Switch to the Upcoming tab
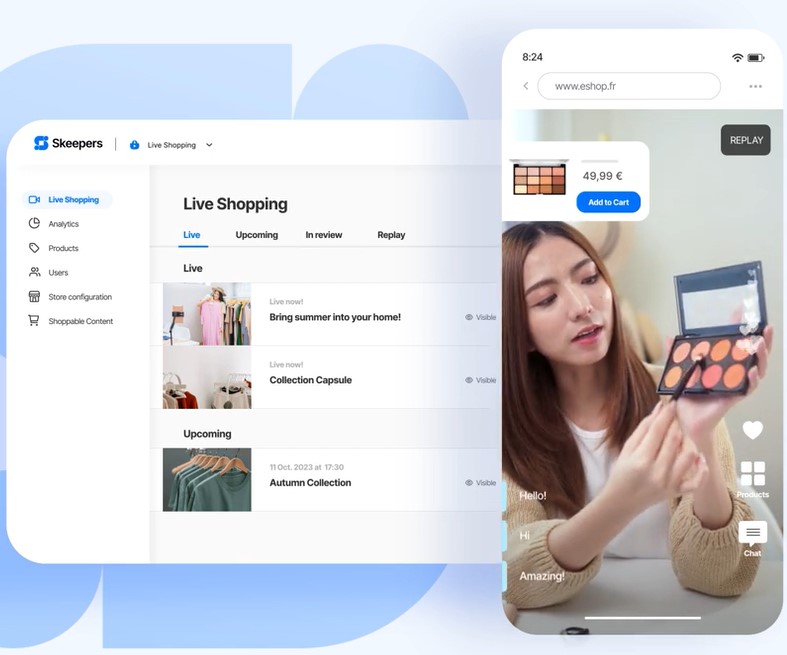The image size is (787, 655). coord(257,235)
